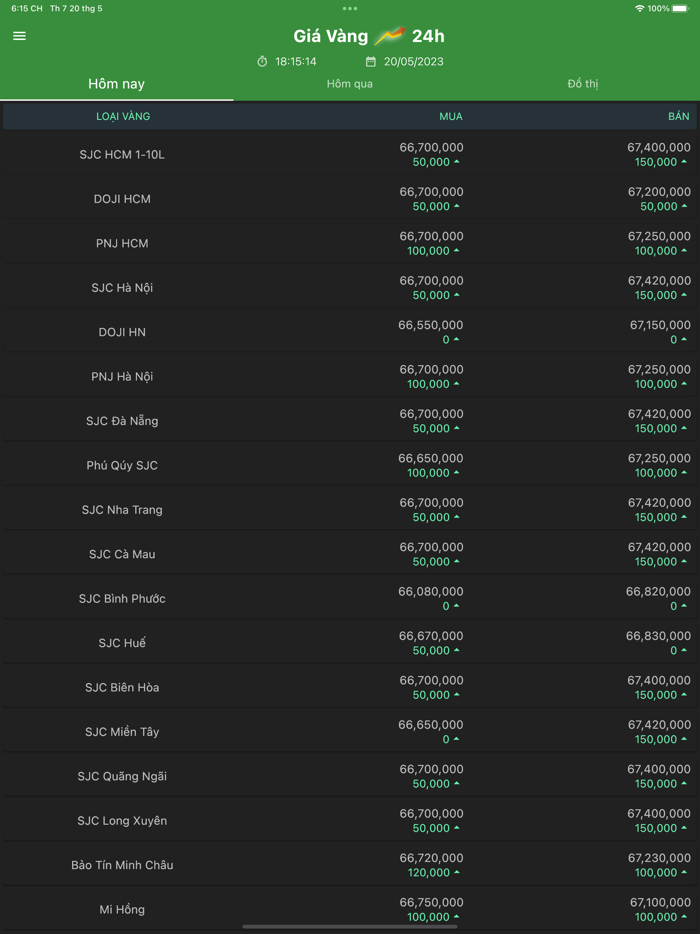Select the Mi Hồng row
700x934 pixels.
tap(350, 909)
